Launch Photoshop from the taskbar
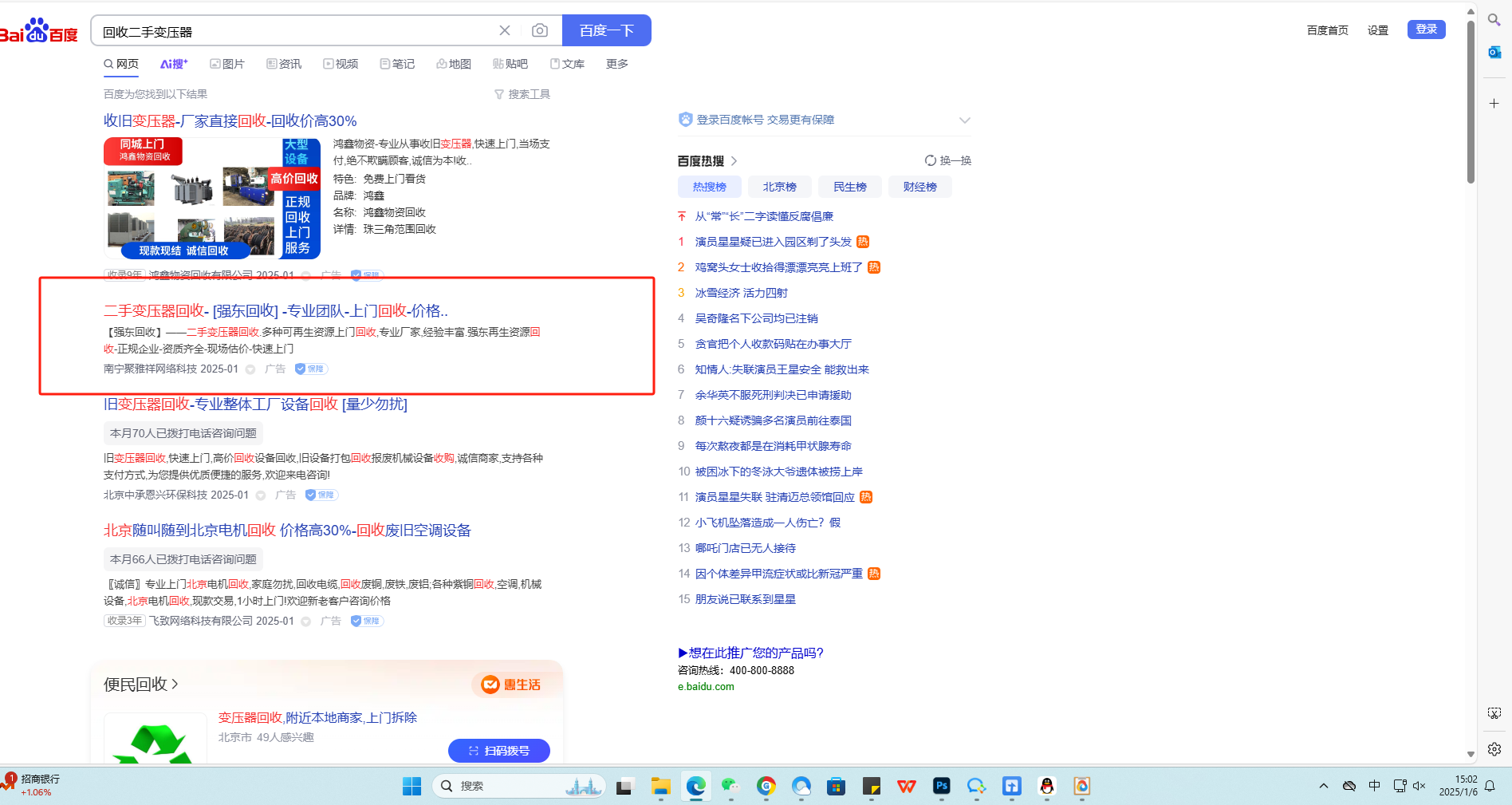Image resolution: width=1512 pixels, height=805 pixels. 941,787
